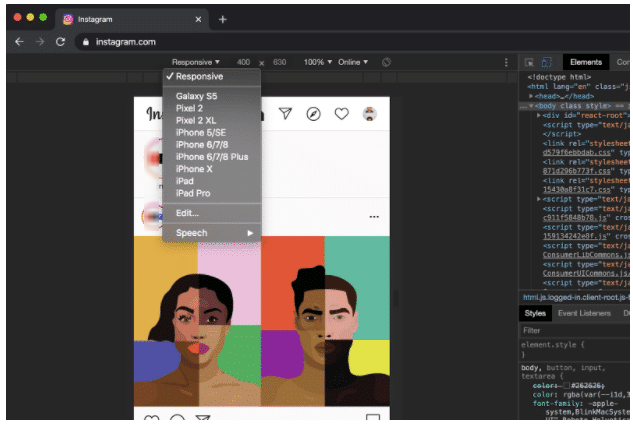
Task: Select iPad Pro from device list
Action: 212,193
